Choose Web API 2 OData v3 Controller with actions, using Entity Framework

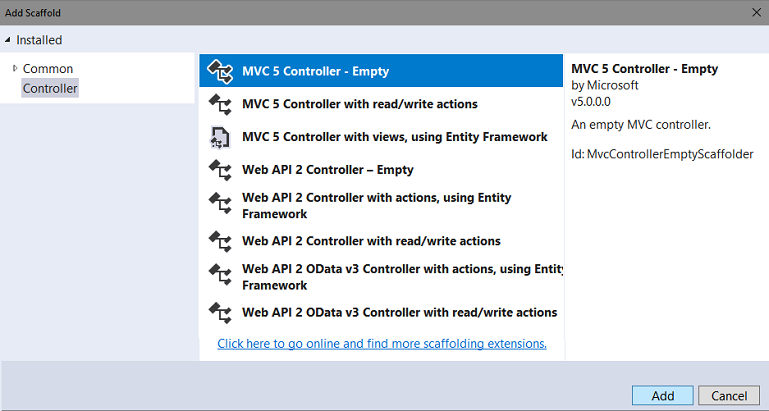tap(381, 277)
